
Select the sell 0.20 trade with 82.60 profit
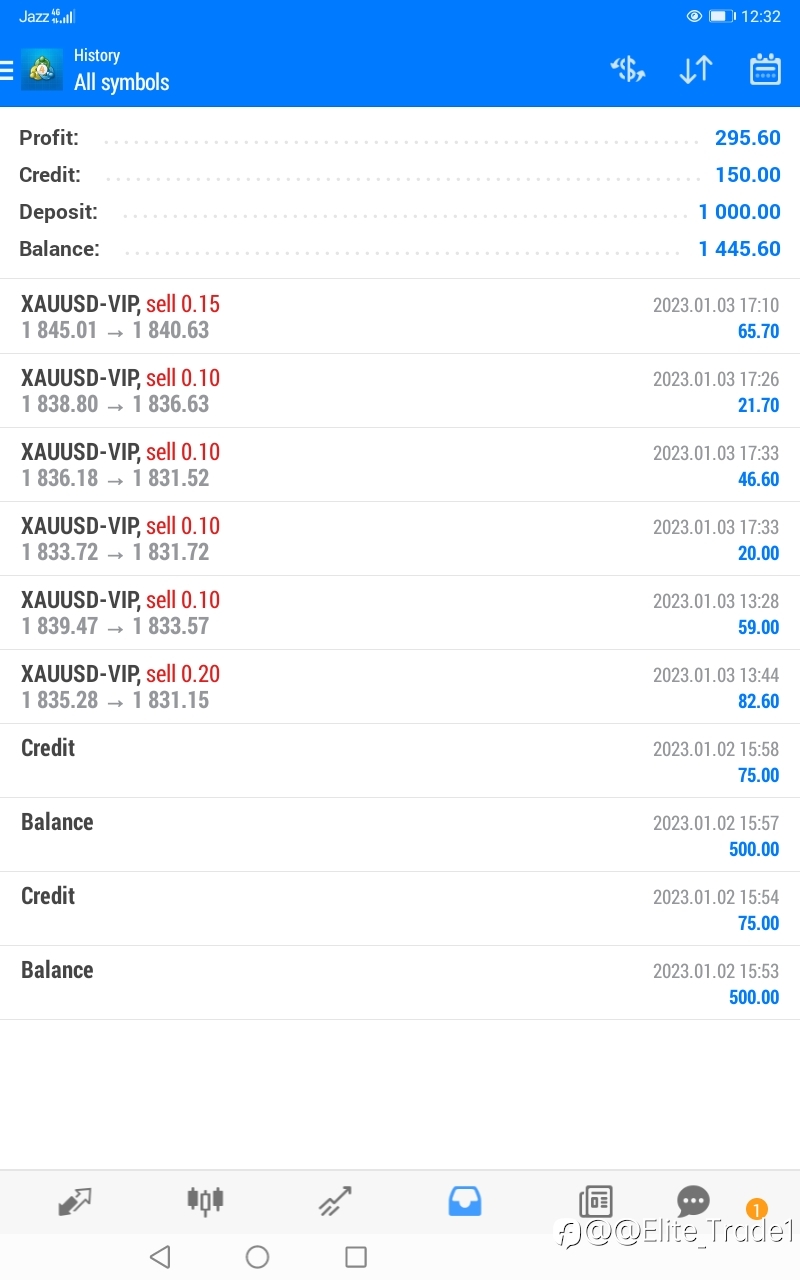click(x=400, y=687)
